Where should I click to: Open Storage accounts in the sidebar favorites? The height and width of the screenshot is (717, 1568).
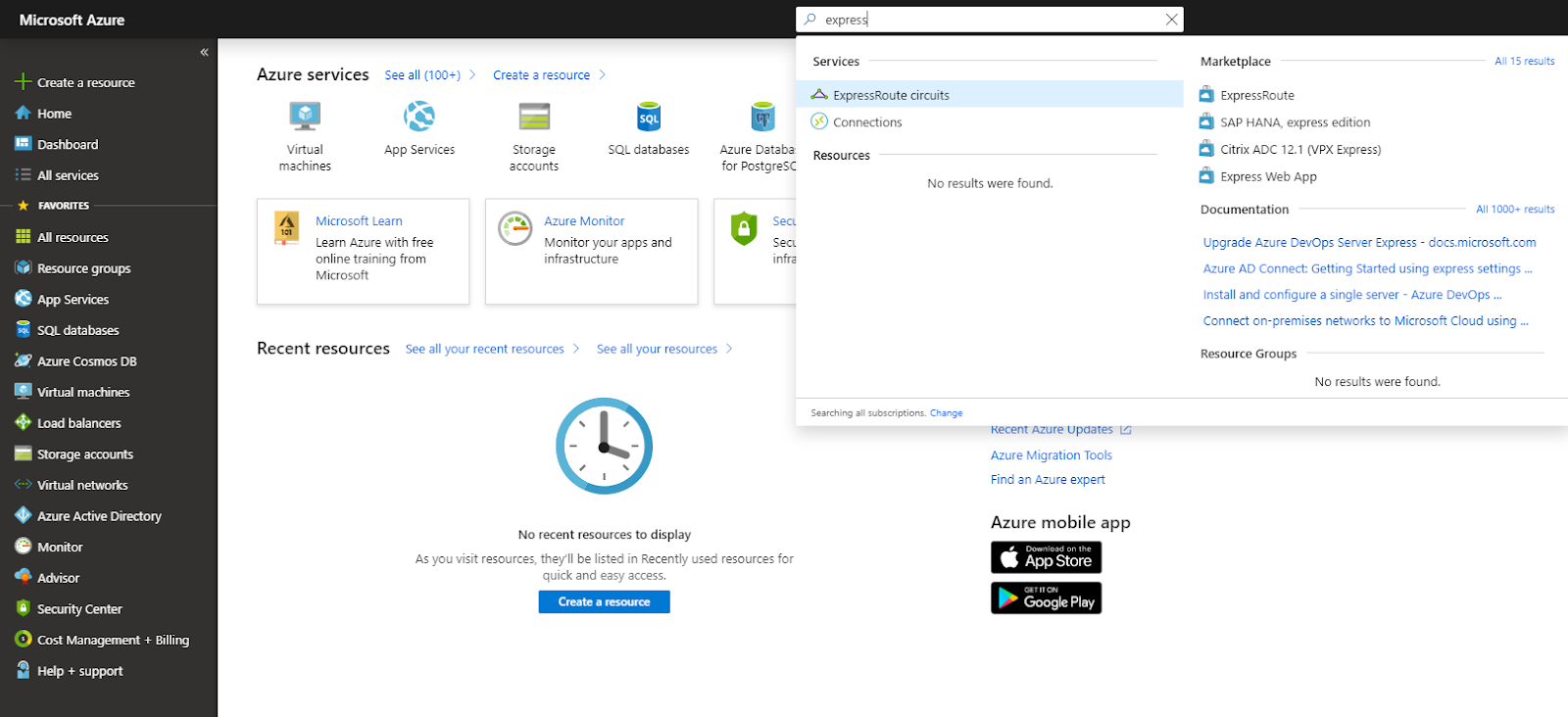click(x=85, y=454)
